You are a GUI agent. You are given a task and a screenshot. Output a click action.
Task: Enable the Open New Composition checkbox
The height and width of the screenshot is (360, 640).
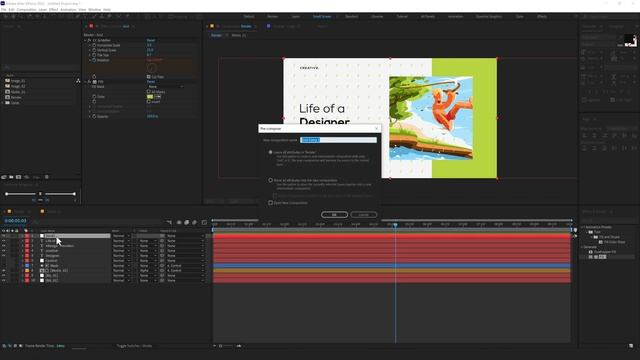click(x=271, y=202)
